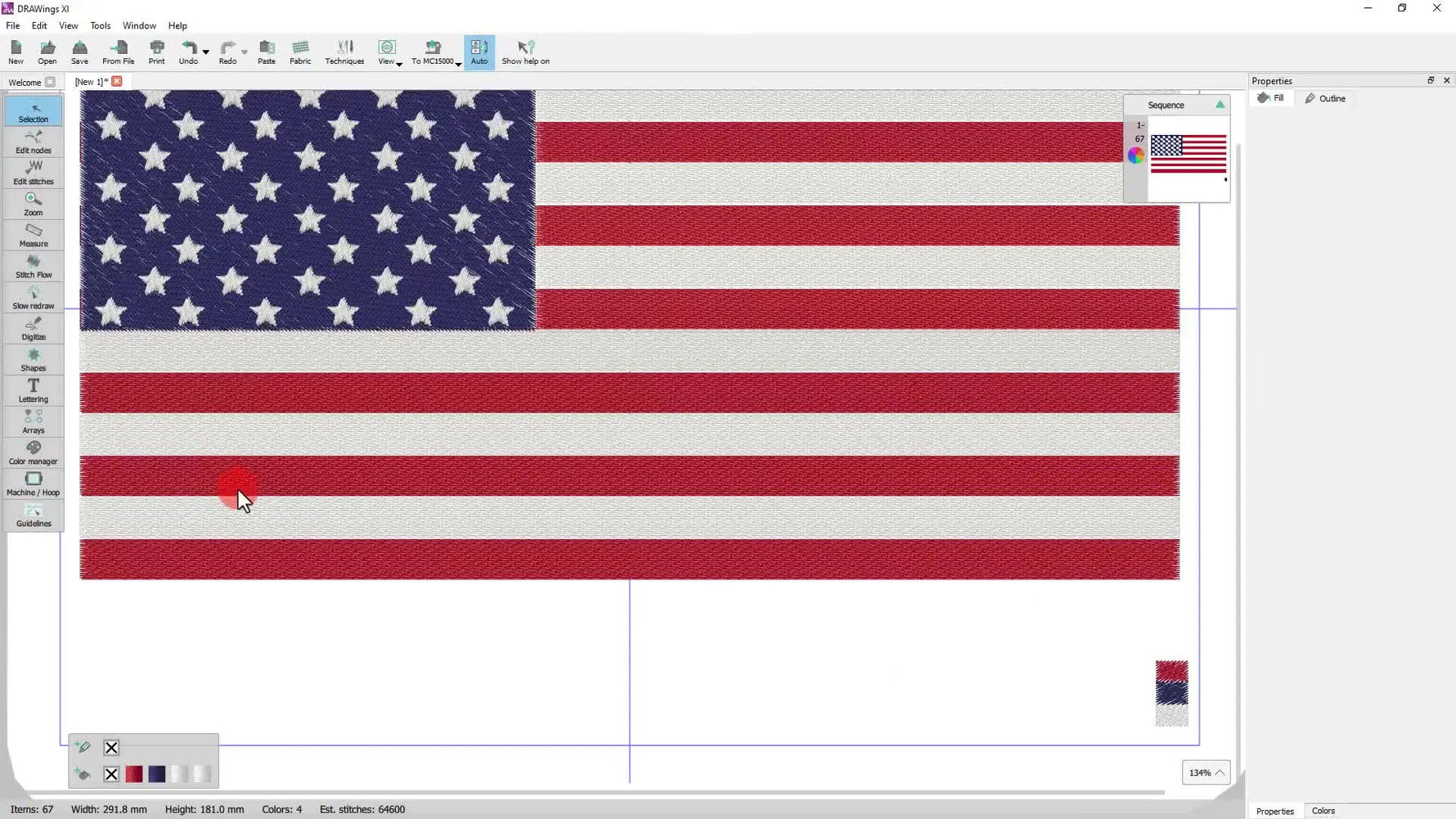Viewport: 1456px width, 819px height.
Task: Open the Shapes tool
Action: click(x=34, y=359)
